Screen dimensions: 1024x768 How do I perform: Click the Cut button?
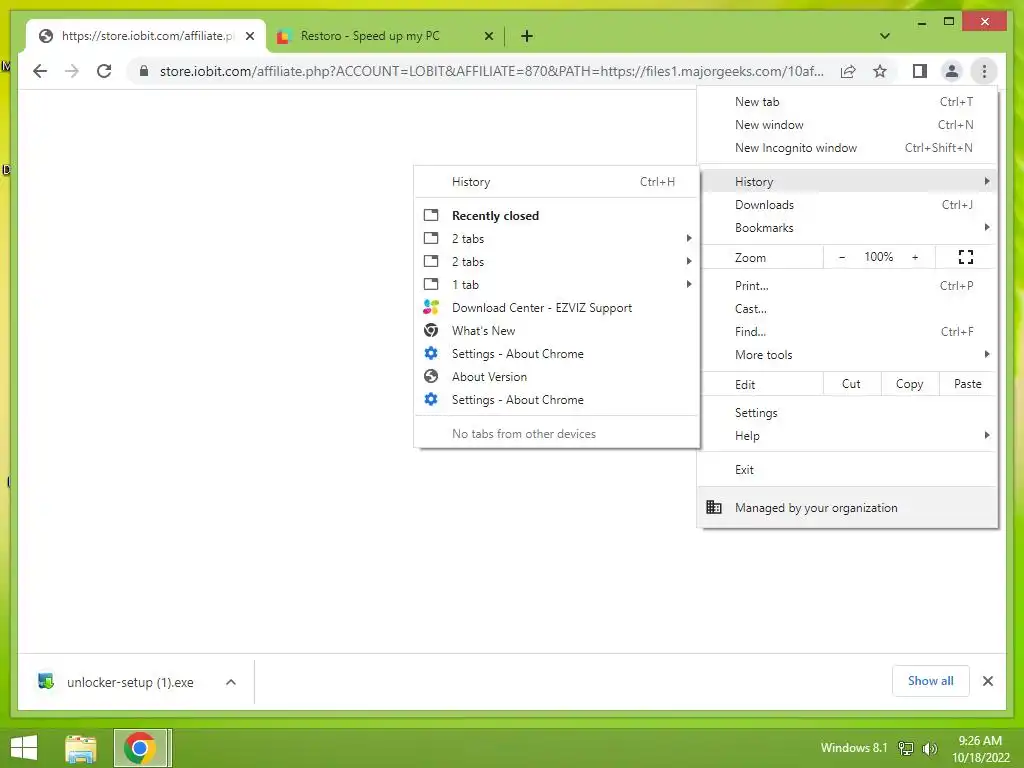click(x=852, y=384)
